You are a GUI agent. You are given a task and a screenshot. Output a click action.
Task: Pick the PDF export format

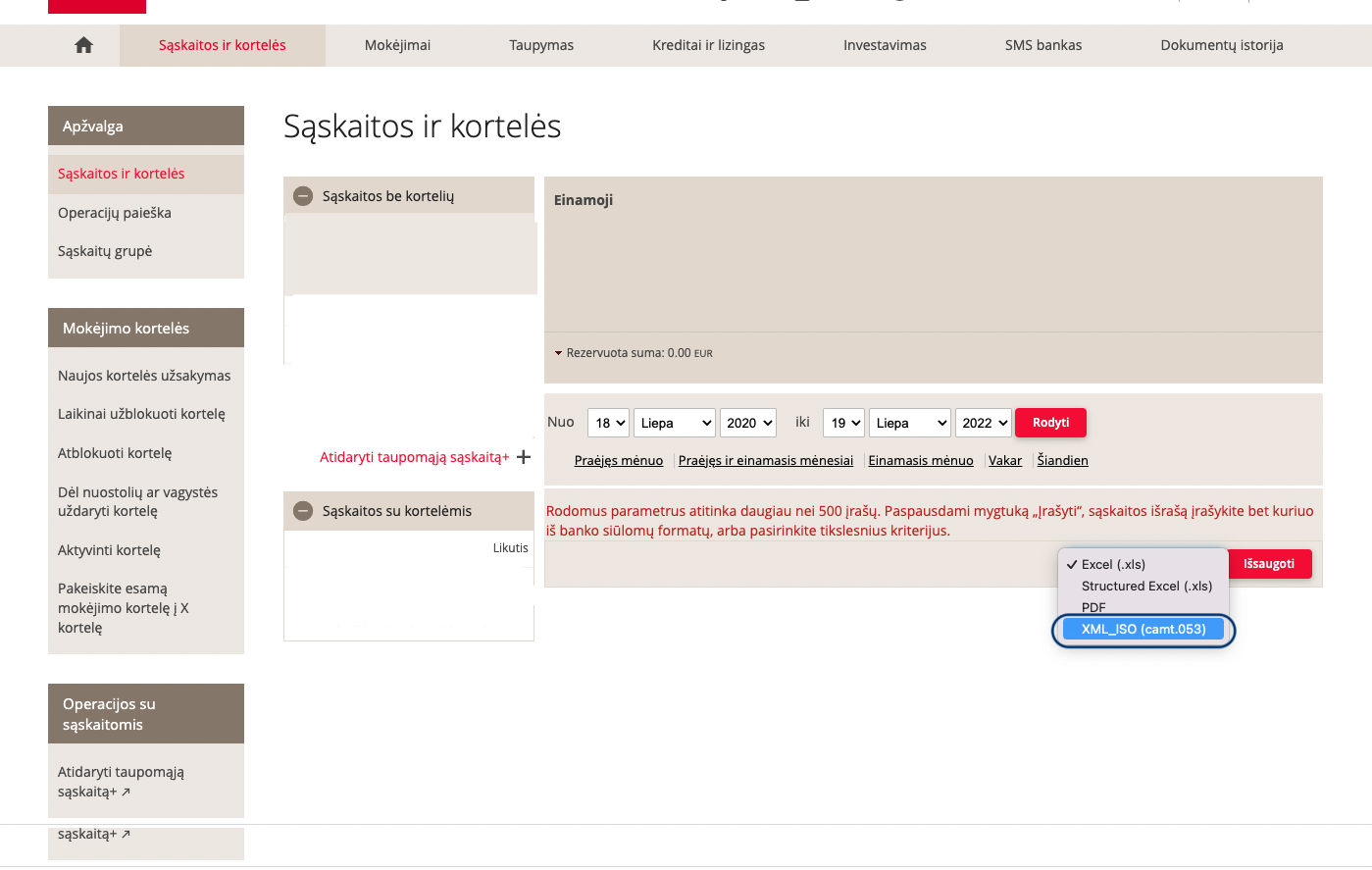(x=1093, y=607)
